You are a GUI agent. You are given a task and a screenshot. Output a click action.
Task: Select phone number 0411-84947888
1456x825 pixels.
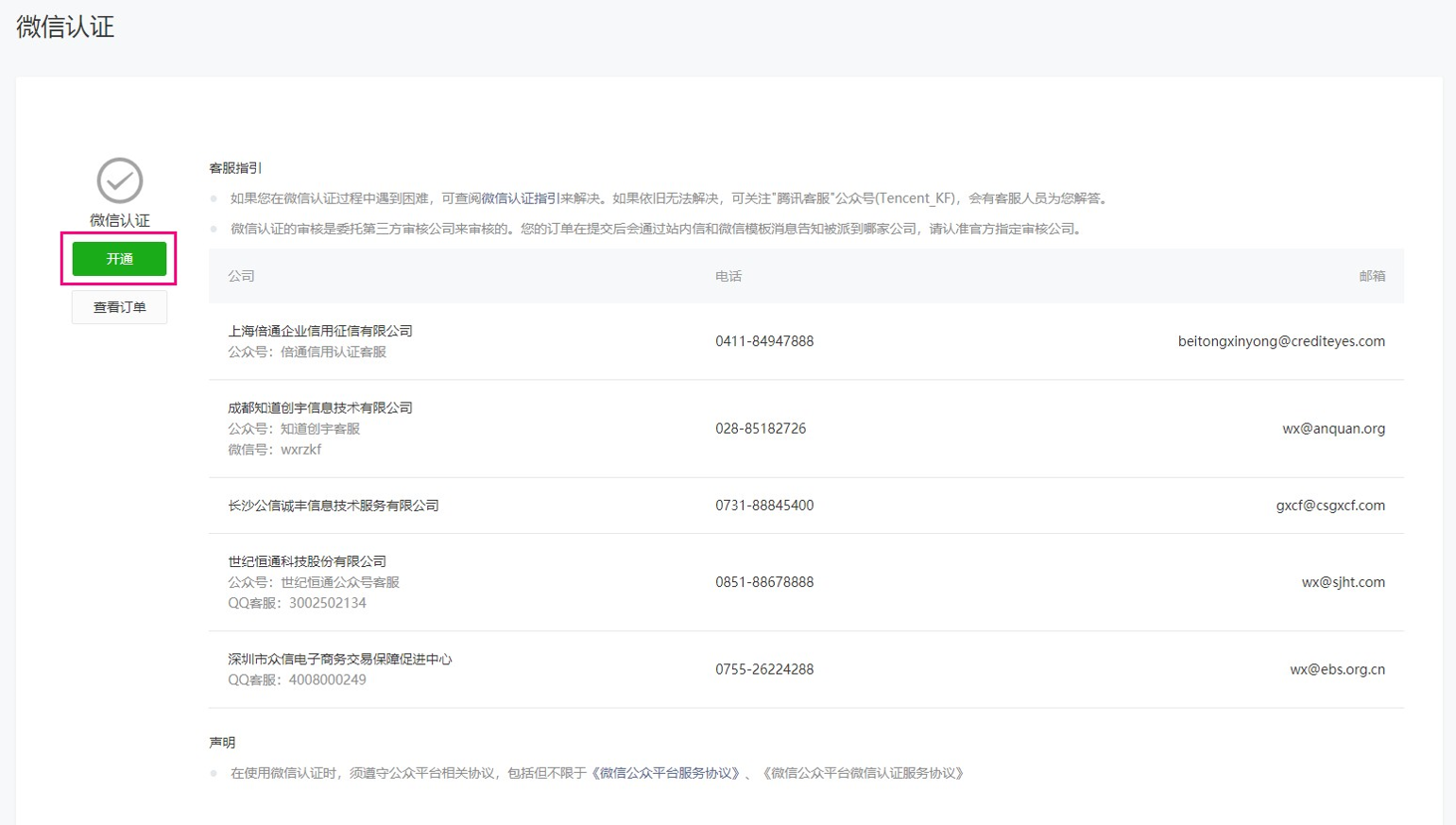tap(764, 341)
